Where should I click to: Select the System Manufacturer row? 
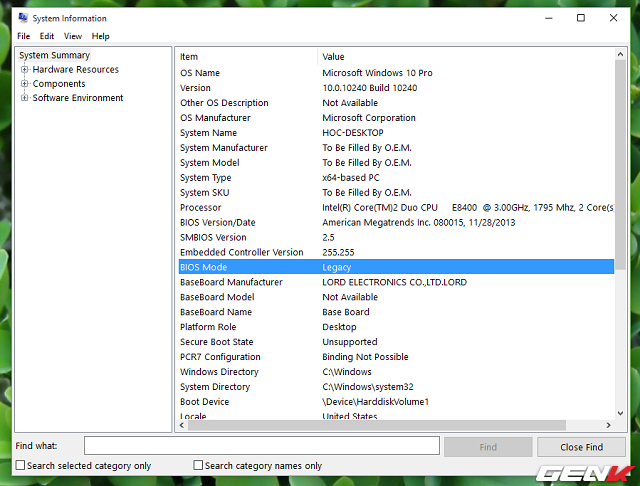click(396, 148)
